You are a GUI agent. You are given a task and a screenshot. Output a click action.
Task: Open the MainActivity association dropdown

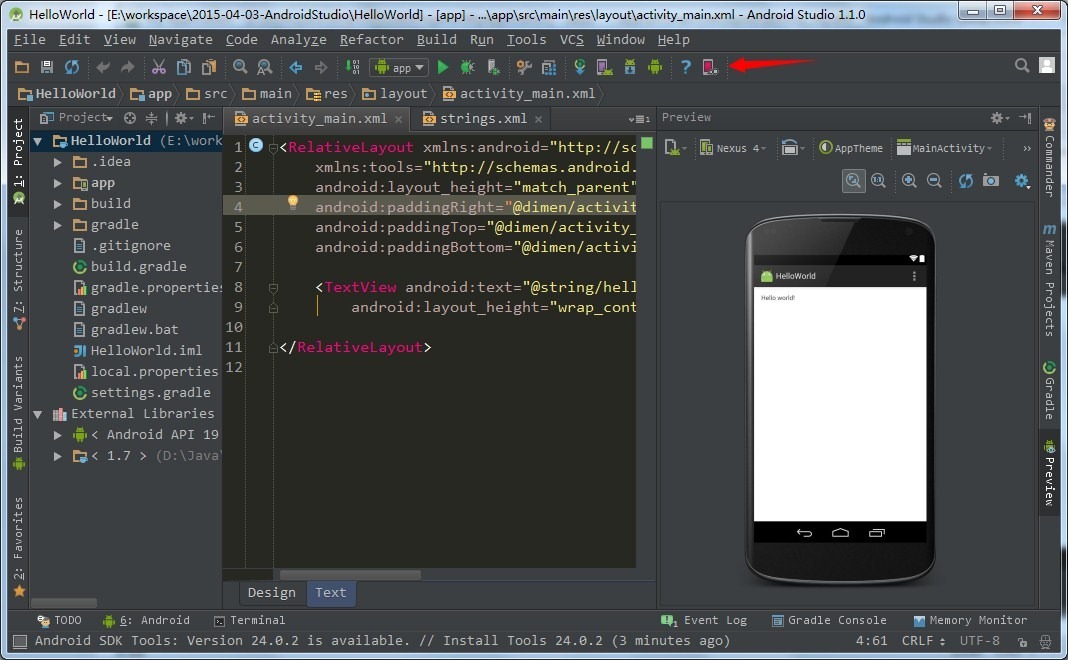tap(944, 148)
